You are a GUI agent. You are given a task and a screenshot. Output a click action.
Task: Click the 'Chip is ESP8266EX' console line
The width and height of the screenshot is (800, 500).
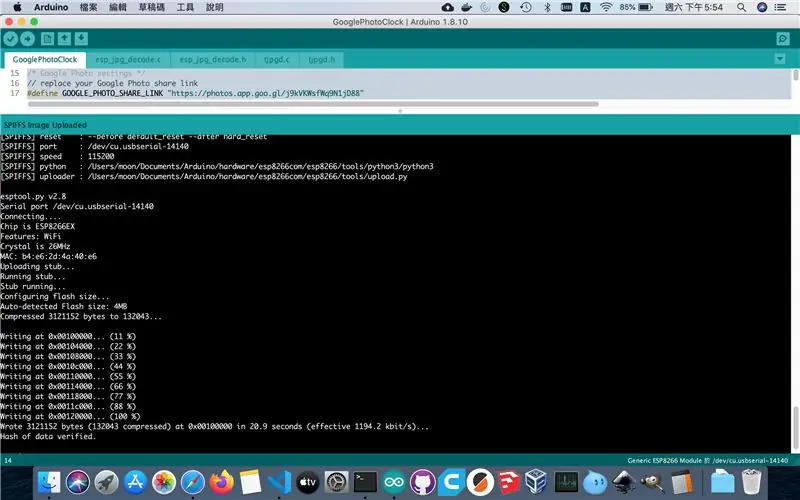38,226
